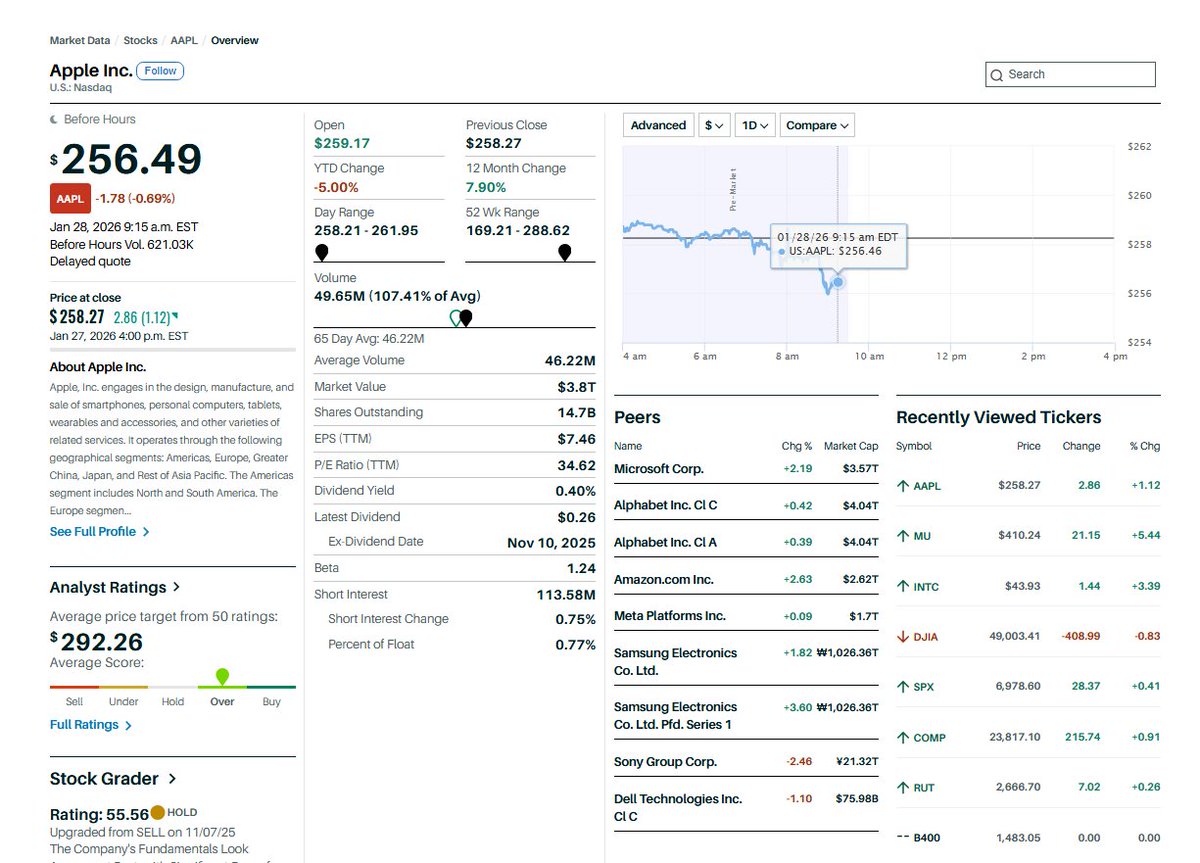Open the currency $ dropdown
This screenshot has height=863, width=1200.
pos(714,125)
